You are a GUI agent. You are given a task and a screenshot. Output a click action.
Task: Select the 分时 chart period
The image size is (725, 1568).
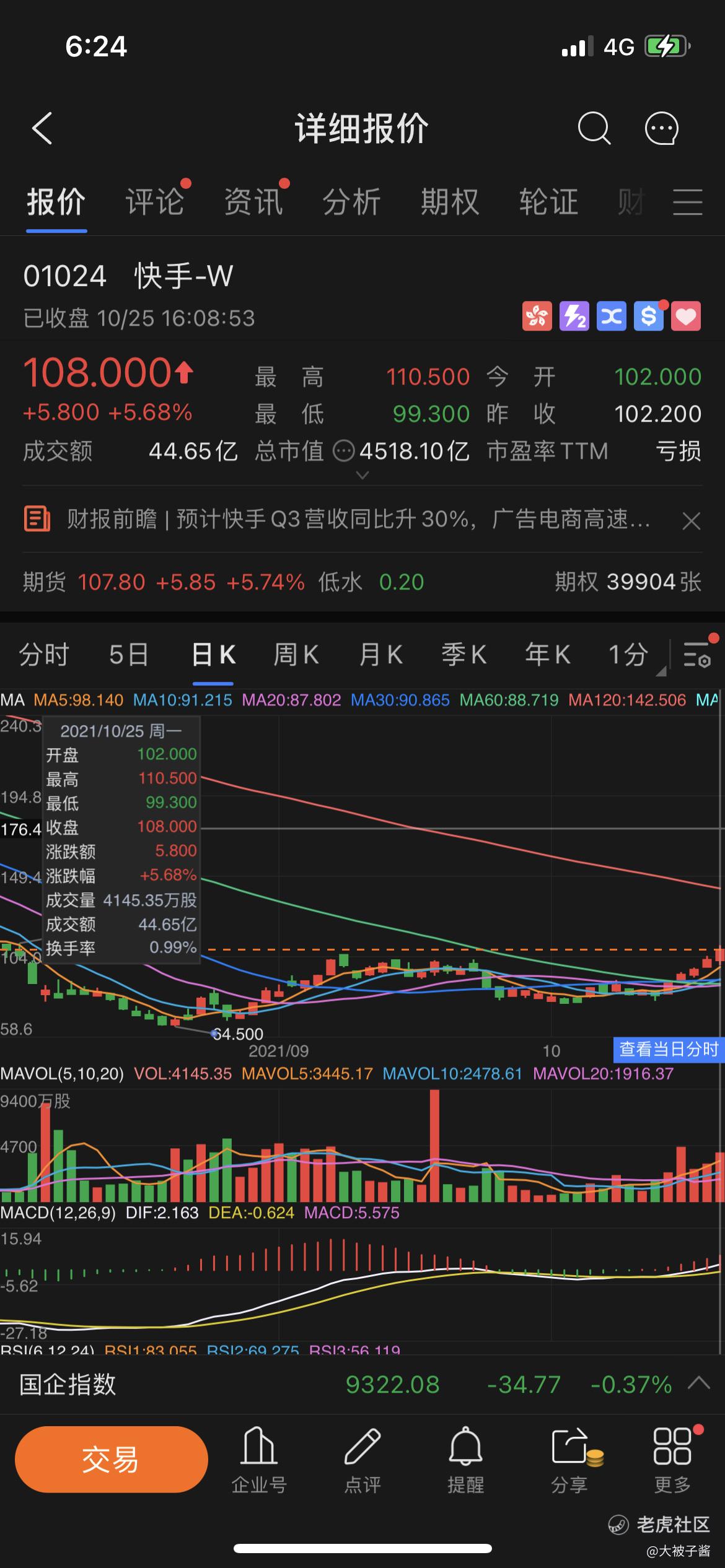43,655
